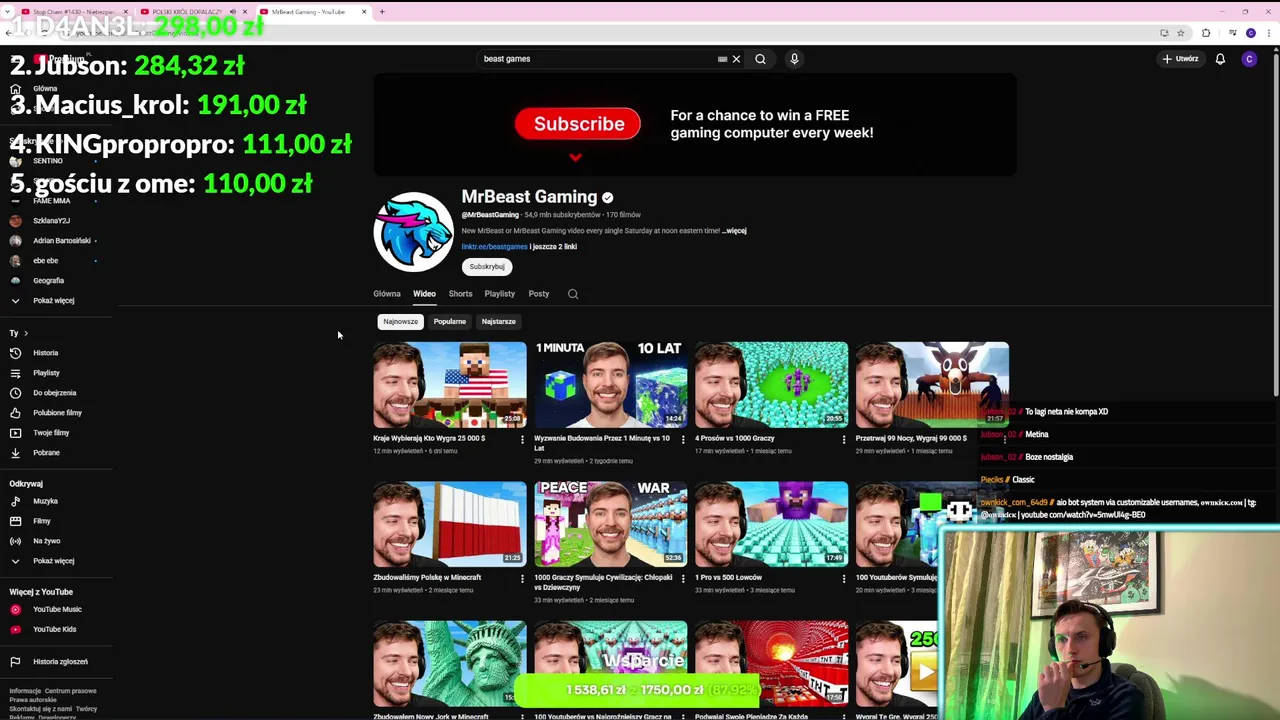Open a new browser tab with plus

(381, 12)
